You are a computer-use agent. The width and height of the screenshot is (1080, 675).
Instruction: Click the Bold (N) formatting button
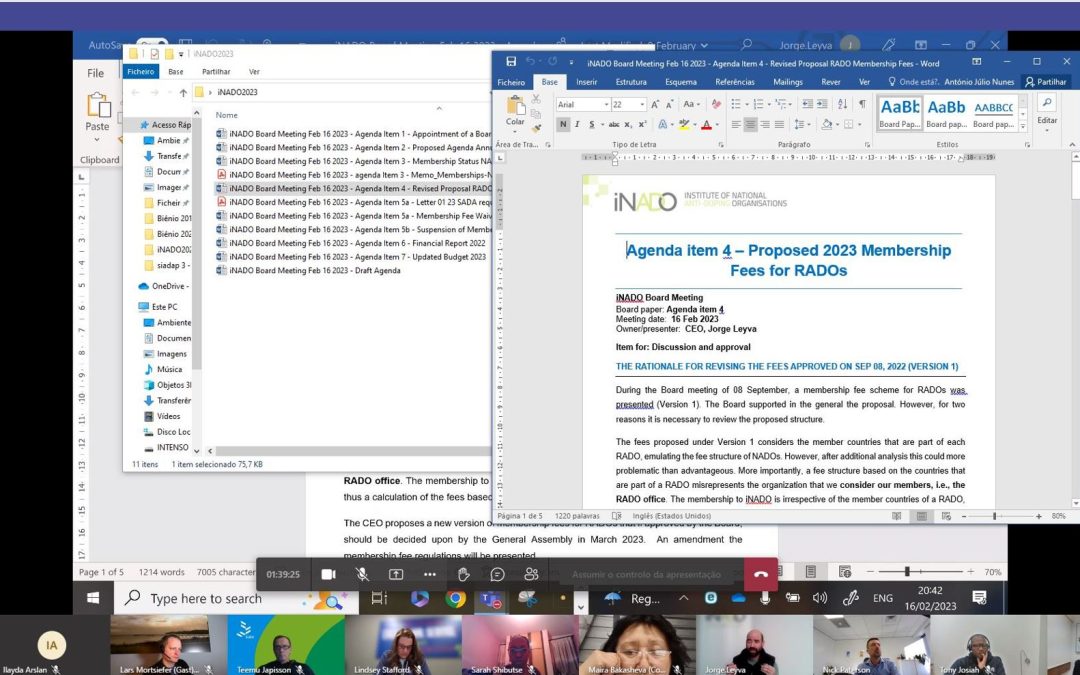563,125
